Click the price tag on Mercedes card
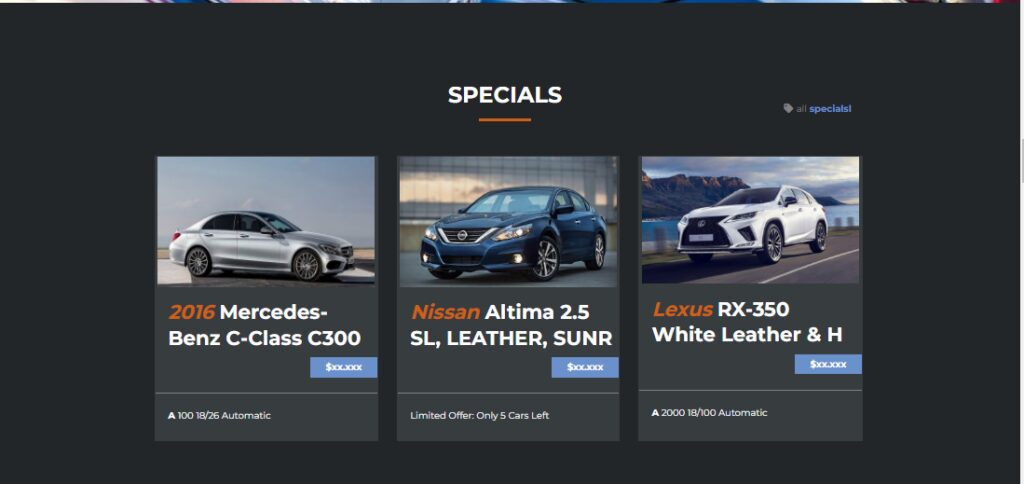This screenshot has width=1024, height=484. click(344, 367)
